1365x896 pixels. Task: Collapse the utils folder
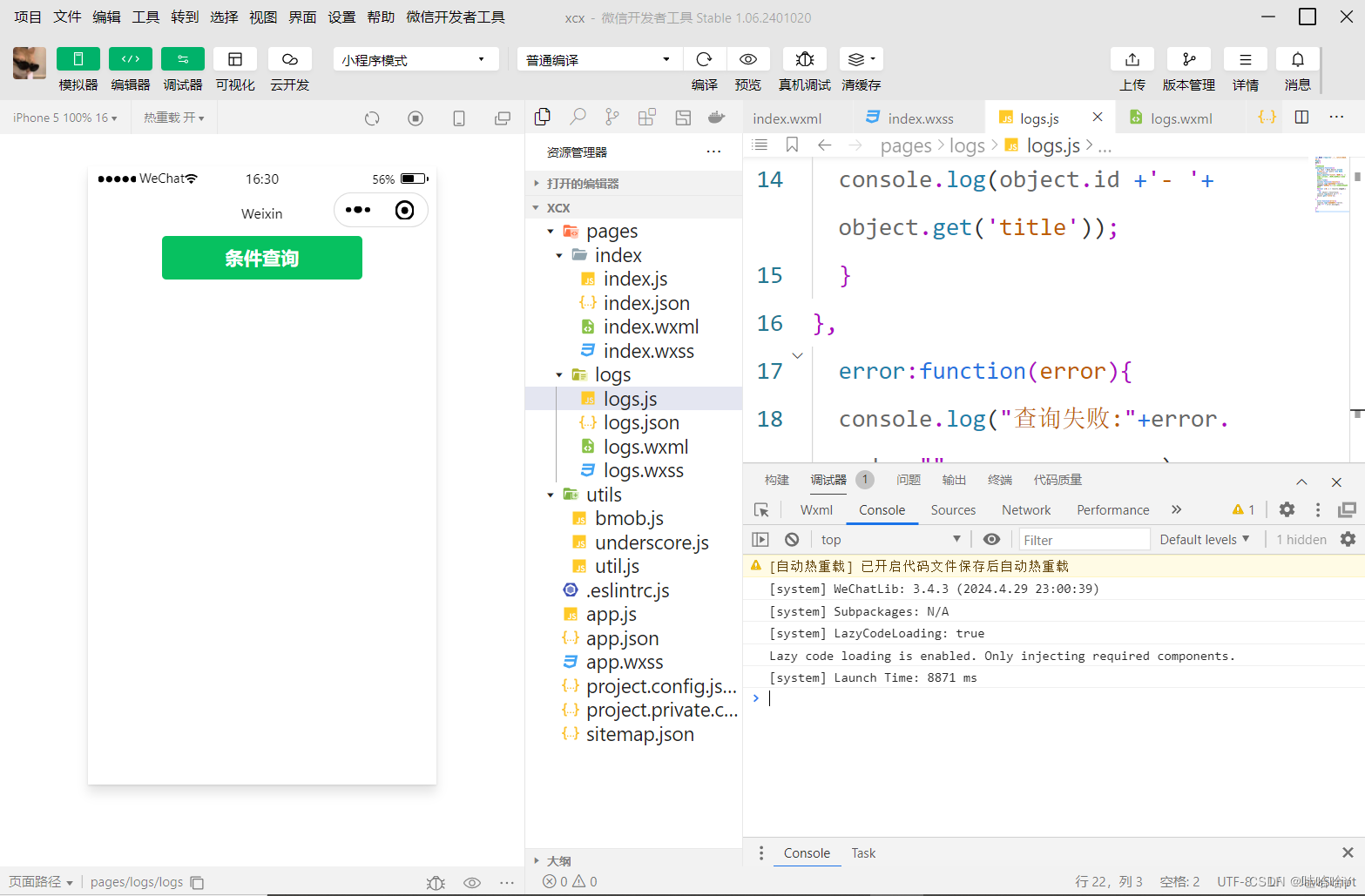tap(551, 495)
